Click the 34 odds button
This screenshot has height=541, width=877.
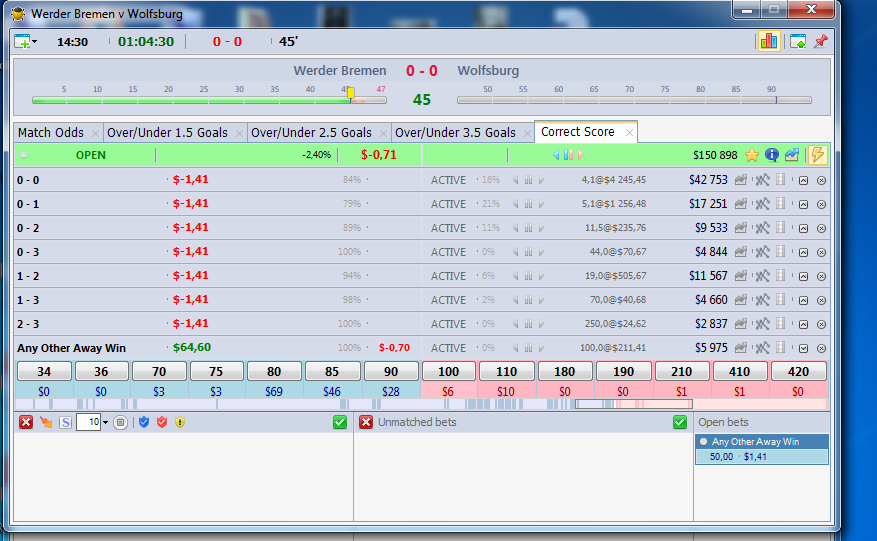(x=44, y=371)
